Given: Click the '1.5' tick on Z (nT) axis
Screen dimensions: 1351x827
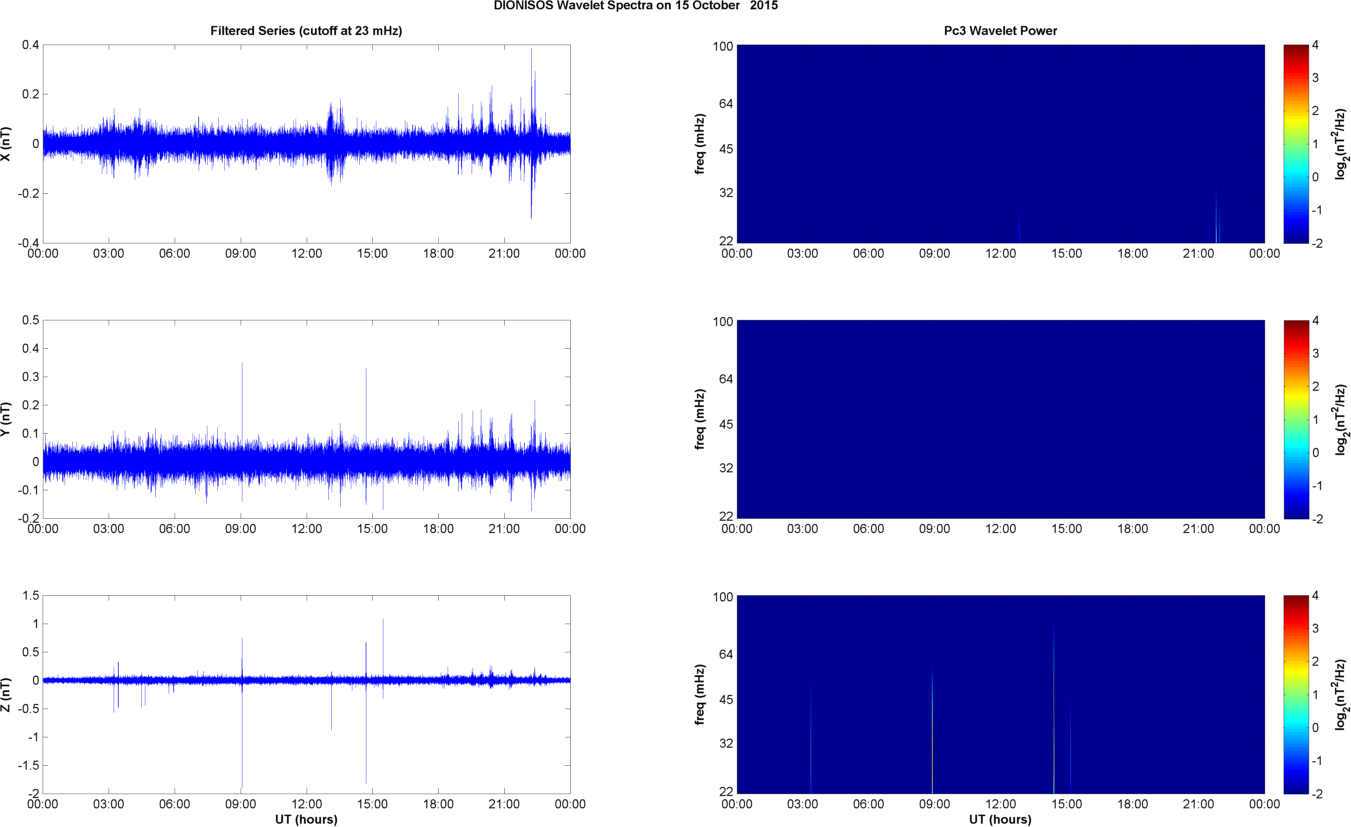Looking at the screenshot, I should pos(29,596).
